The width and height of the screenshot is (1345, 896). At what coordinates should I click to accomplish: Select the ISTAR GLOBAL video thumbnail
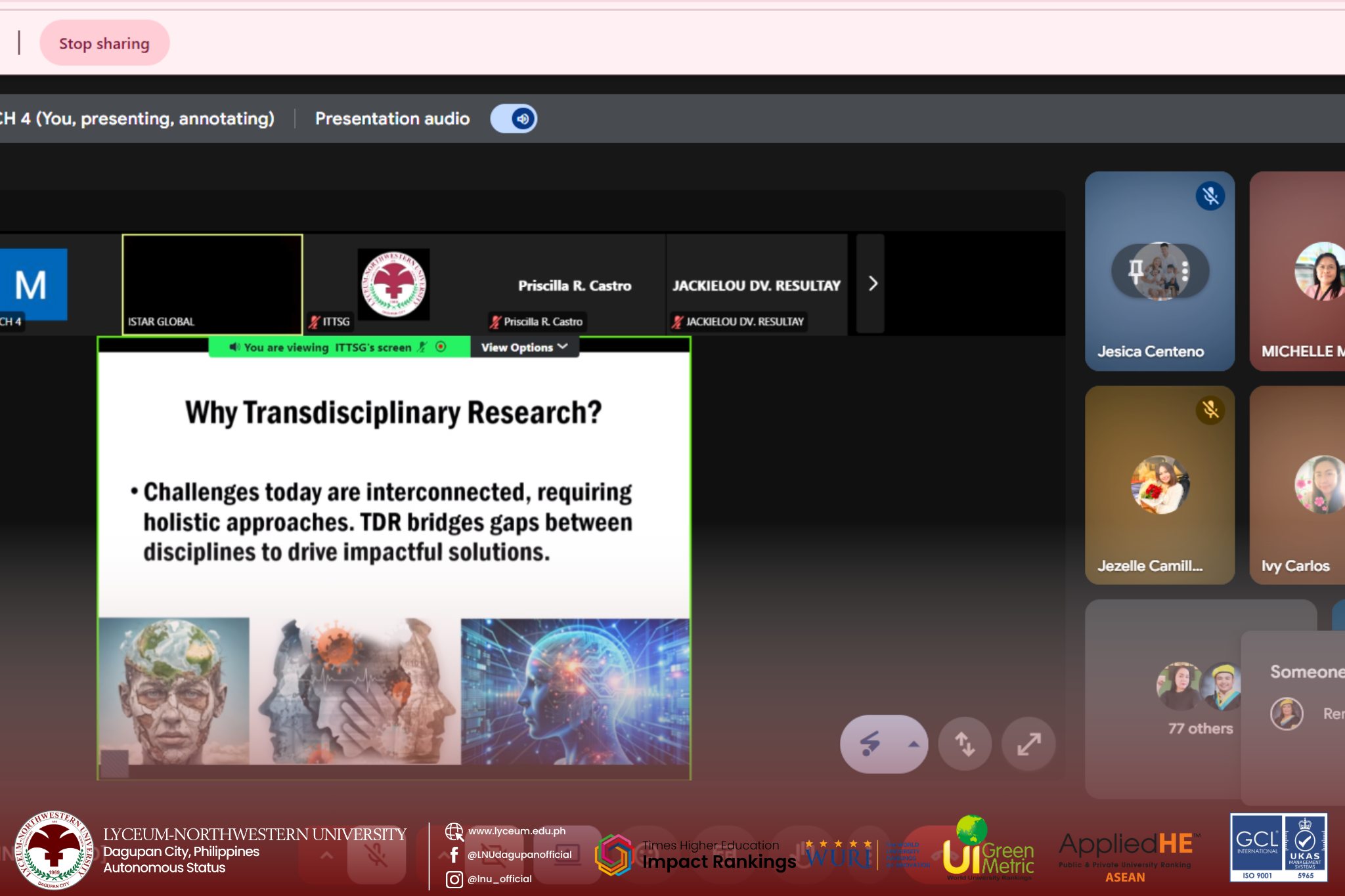pos(212,284)
